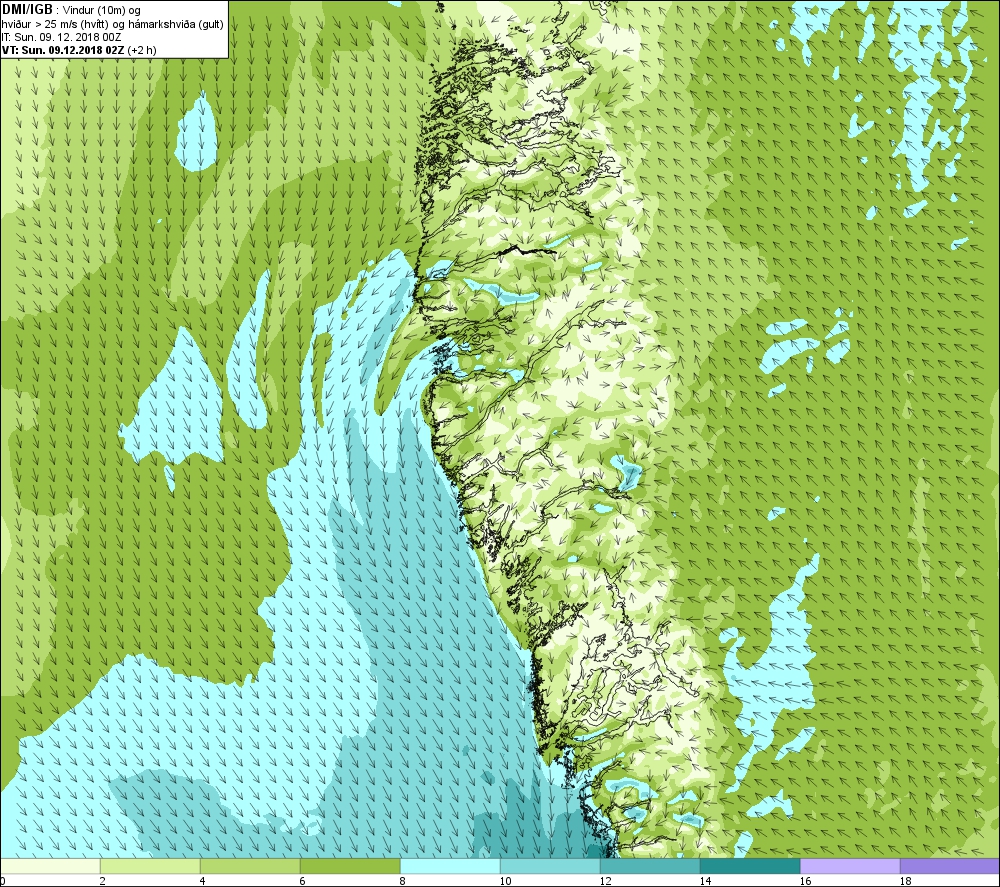Click the 'Vindur (10m) og' label

[102, 11]
